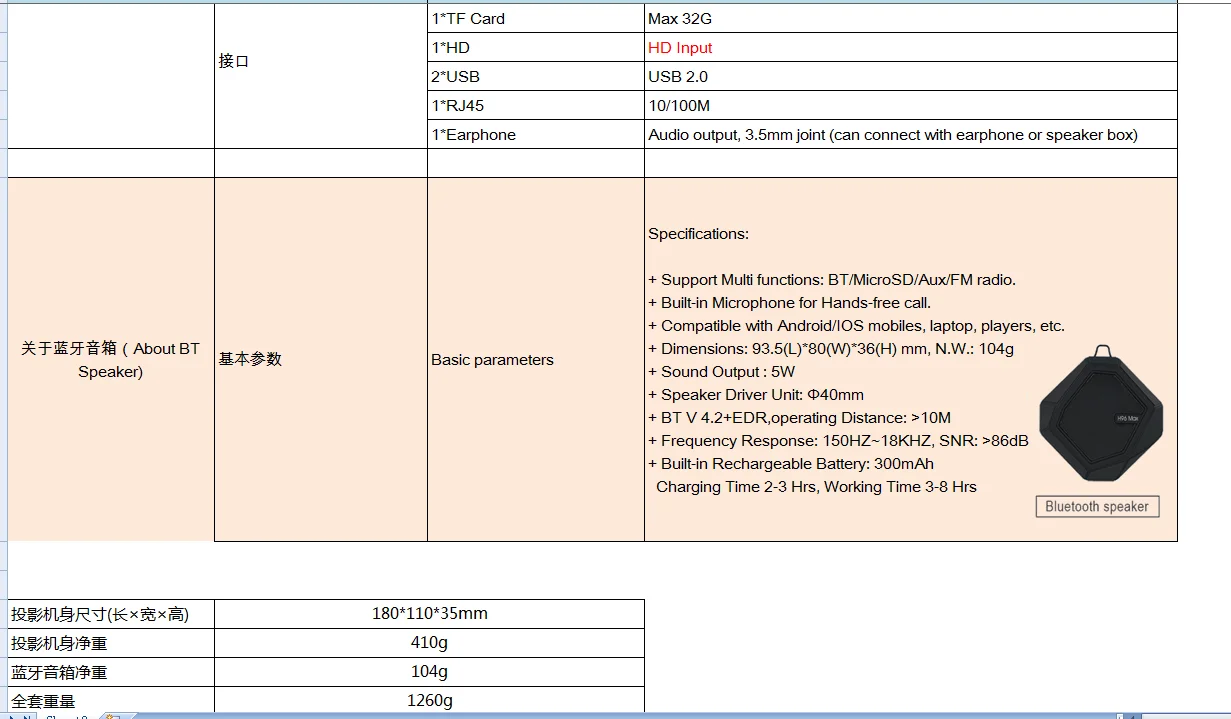Select the '10/100M' cell
The image size is (1231, 719).
(x=910, y=106)
